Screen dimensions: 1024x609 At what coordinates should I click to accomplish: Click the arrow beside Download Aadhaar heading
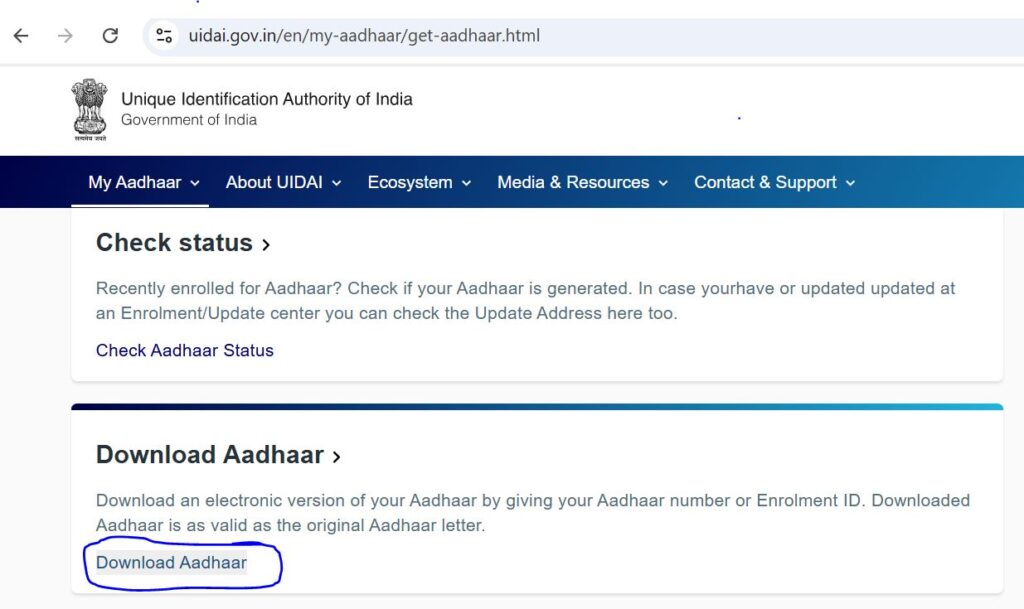[337, 457]
